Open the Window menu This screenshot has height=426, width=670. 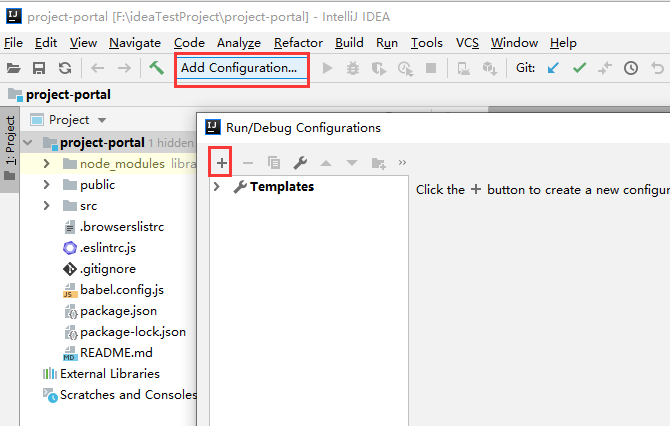pyautogui.click(x=514, y=43)
